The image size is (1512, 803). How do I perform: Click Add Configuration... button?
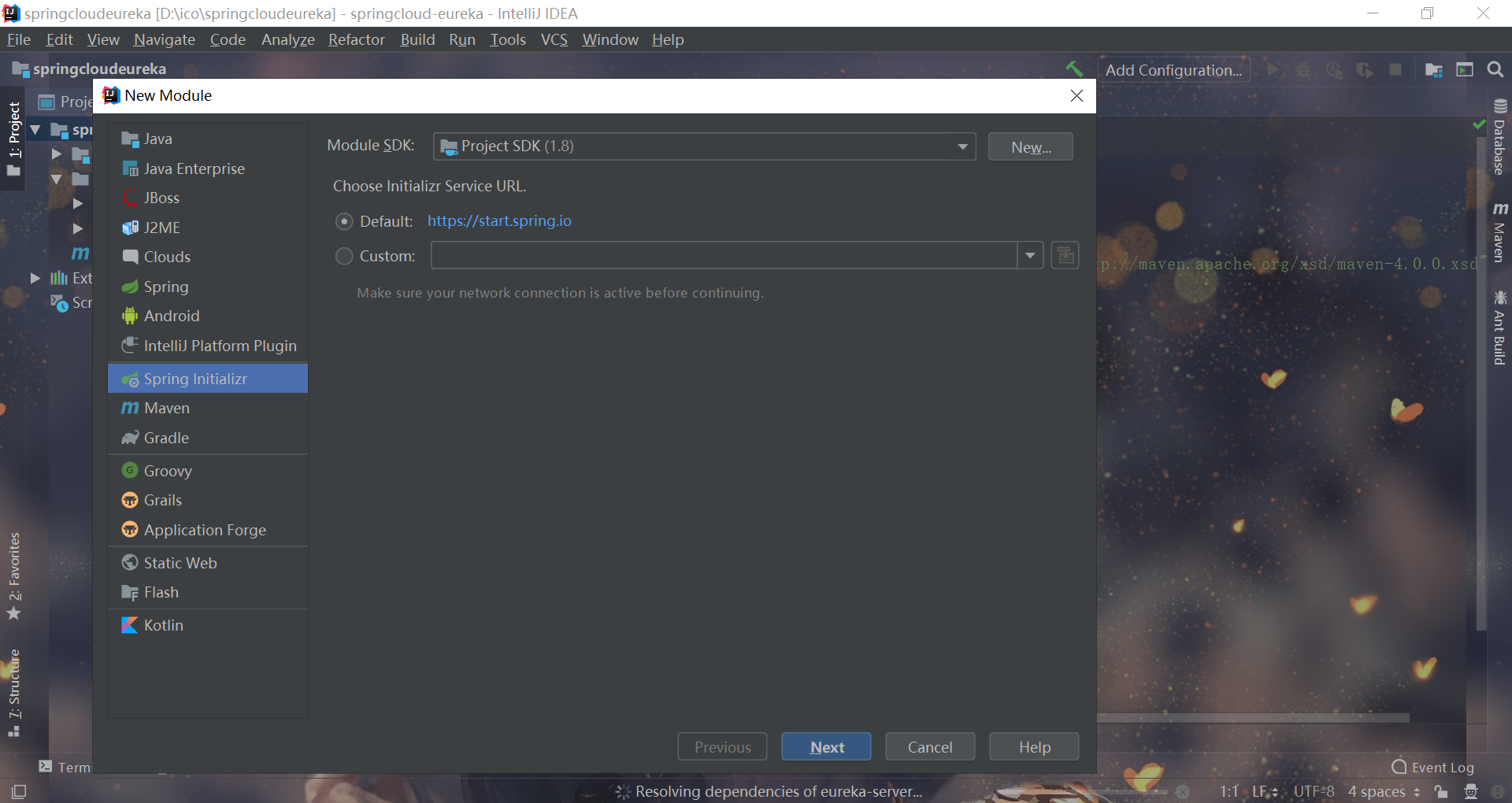pyautogui.click(x=1173, y=70)
